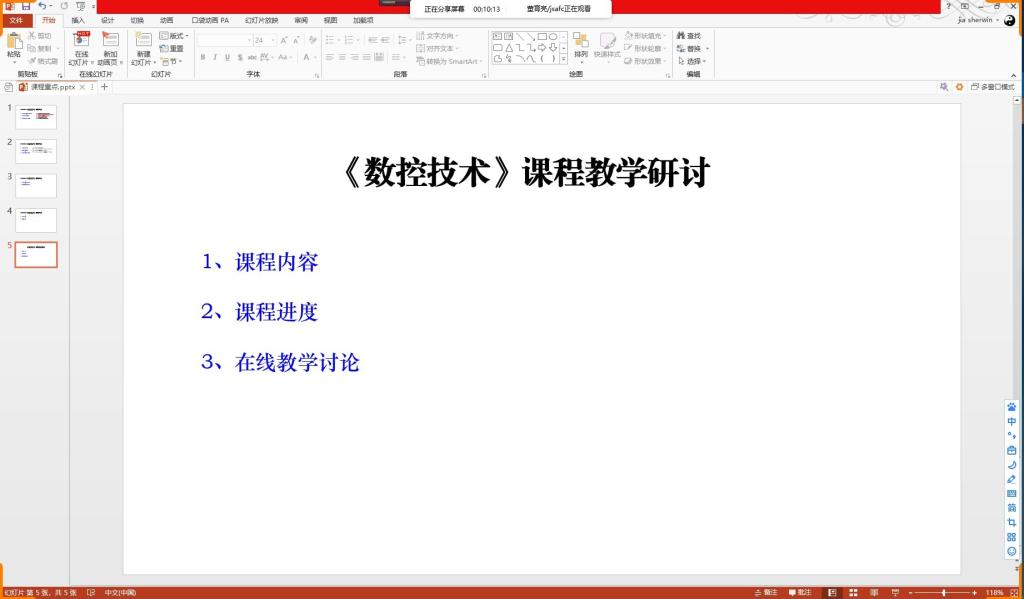Screen dimensions: 1024x599
Task: Click the fit slide to window icon
Action: tap(1014, 592)
